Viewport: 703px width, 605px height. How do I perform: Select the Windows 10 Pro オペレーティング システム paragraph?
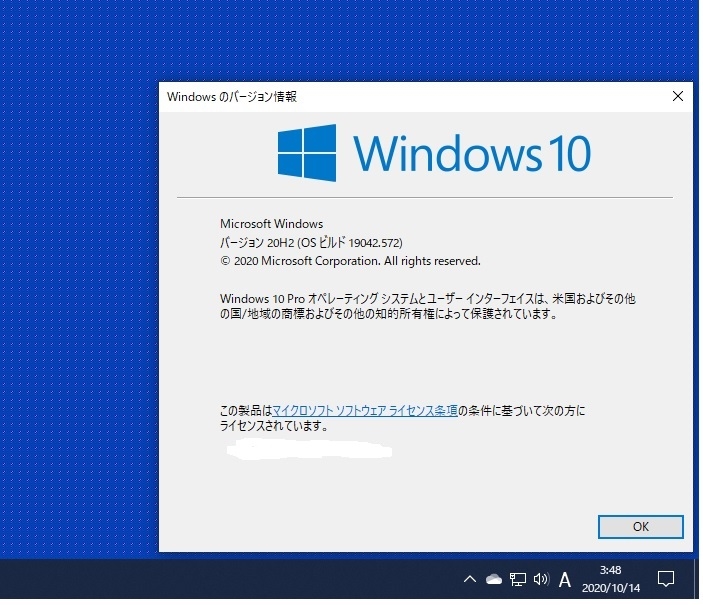click(428, 306)
